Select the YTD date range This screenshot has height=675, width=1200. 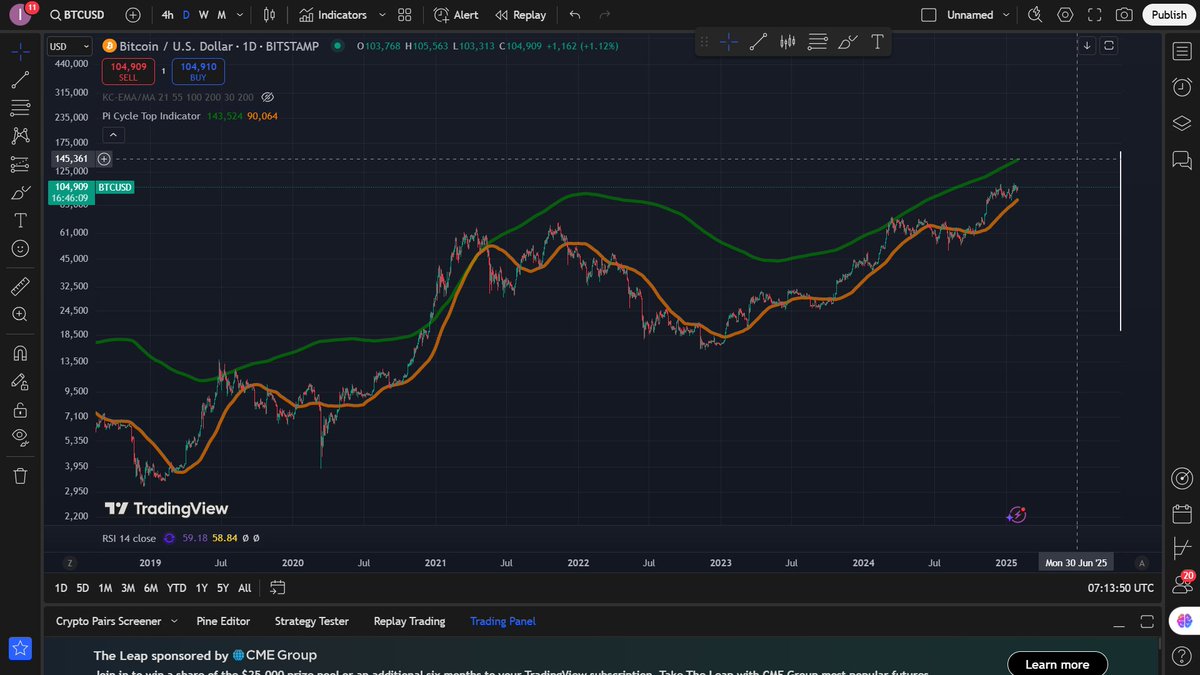(177, 588)
